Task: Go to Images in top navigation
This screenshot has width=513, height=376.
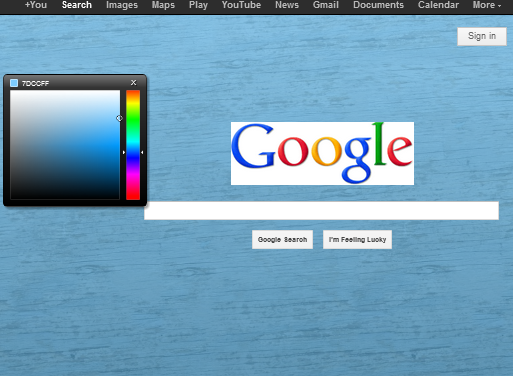Action: tap(122, 5)
